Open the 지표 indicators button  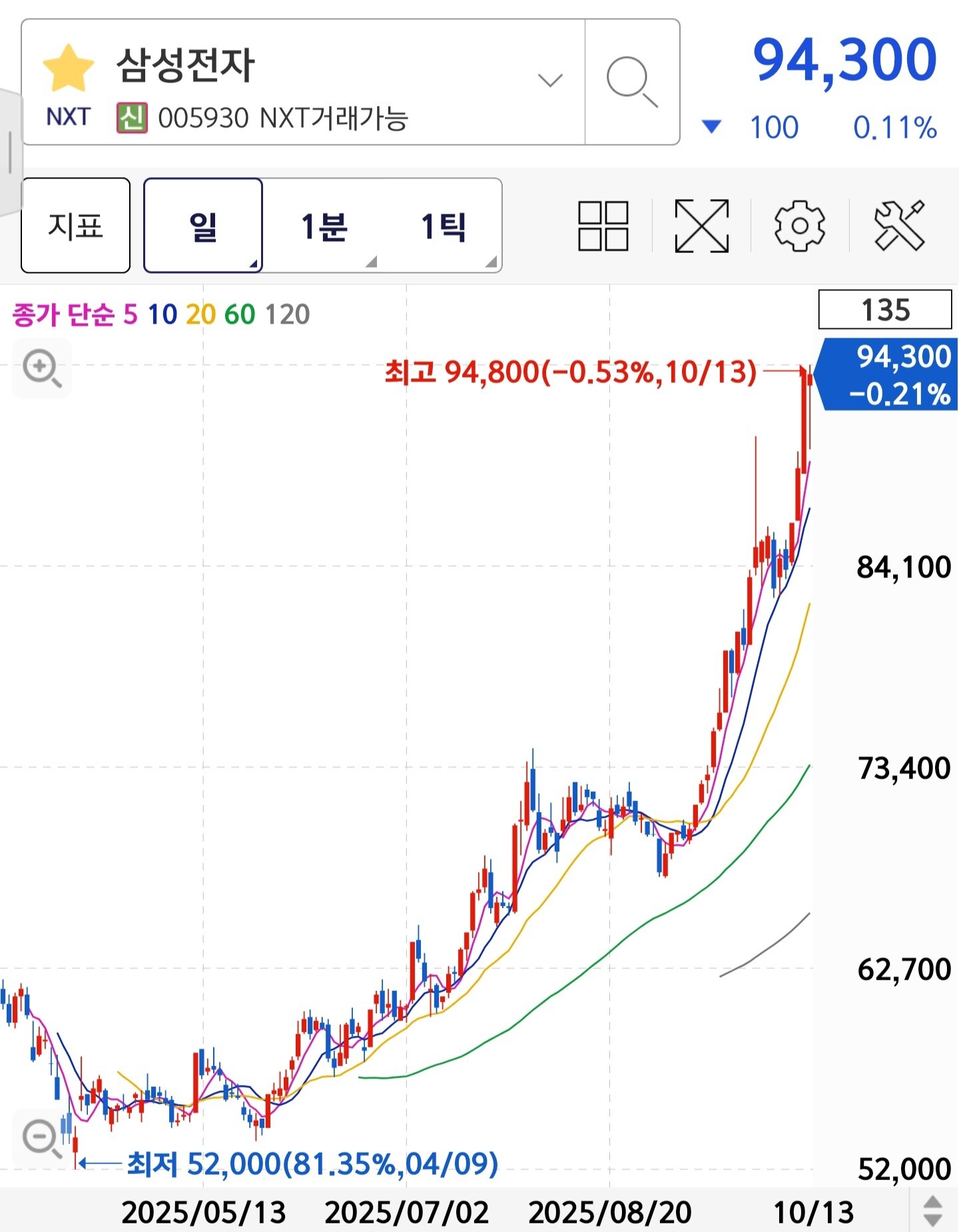[75, 225]
